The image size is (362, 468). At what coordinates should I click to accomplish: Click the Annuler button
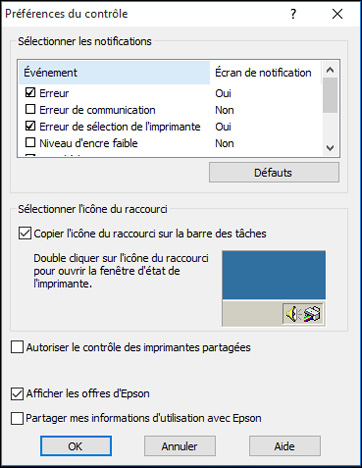[180, 446]
